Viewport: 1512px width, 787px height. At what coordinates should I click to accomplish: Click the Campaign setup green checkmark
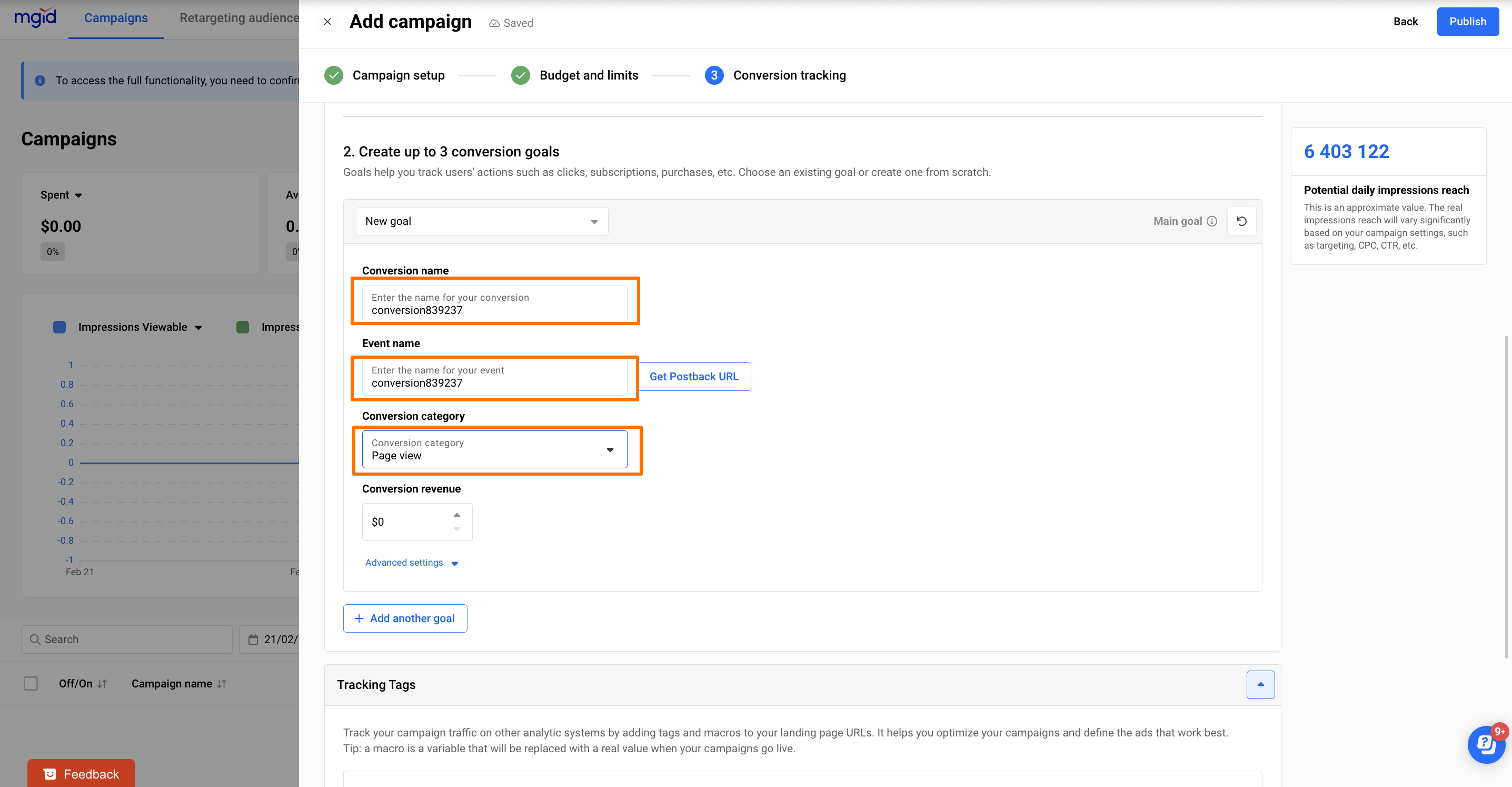point(333,75)
